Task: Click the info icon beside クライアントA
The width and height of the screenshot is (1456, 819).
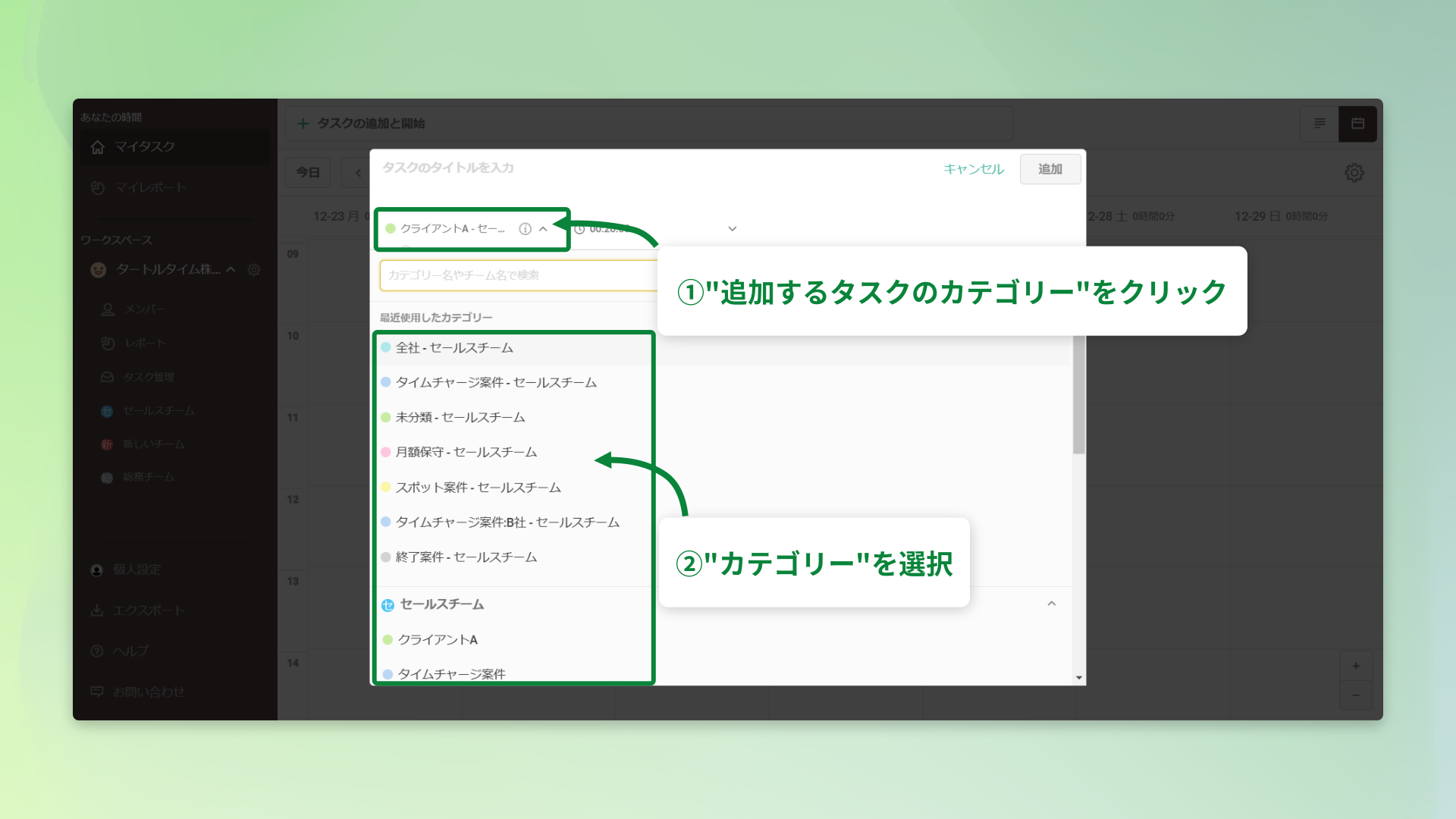Action: click(525, 228)
